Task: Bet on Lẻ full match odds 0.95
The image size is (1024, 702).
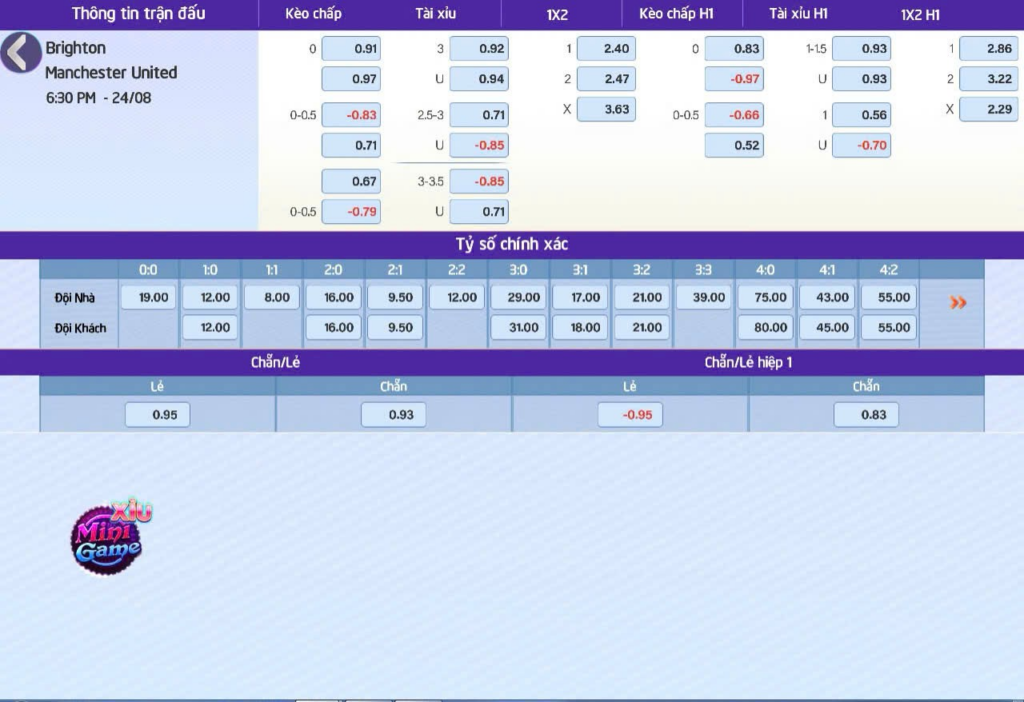Action: pyautogui.click(x=157, y=414)
